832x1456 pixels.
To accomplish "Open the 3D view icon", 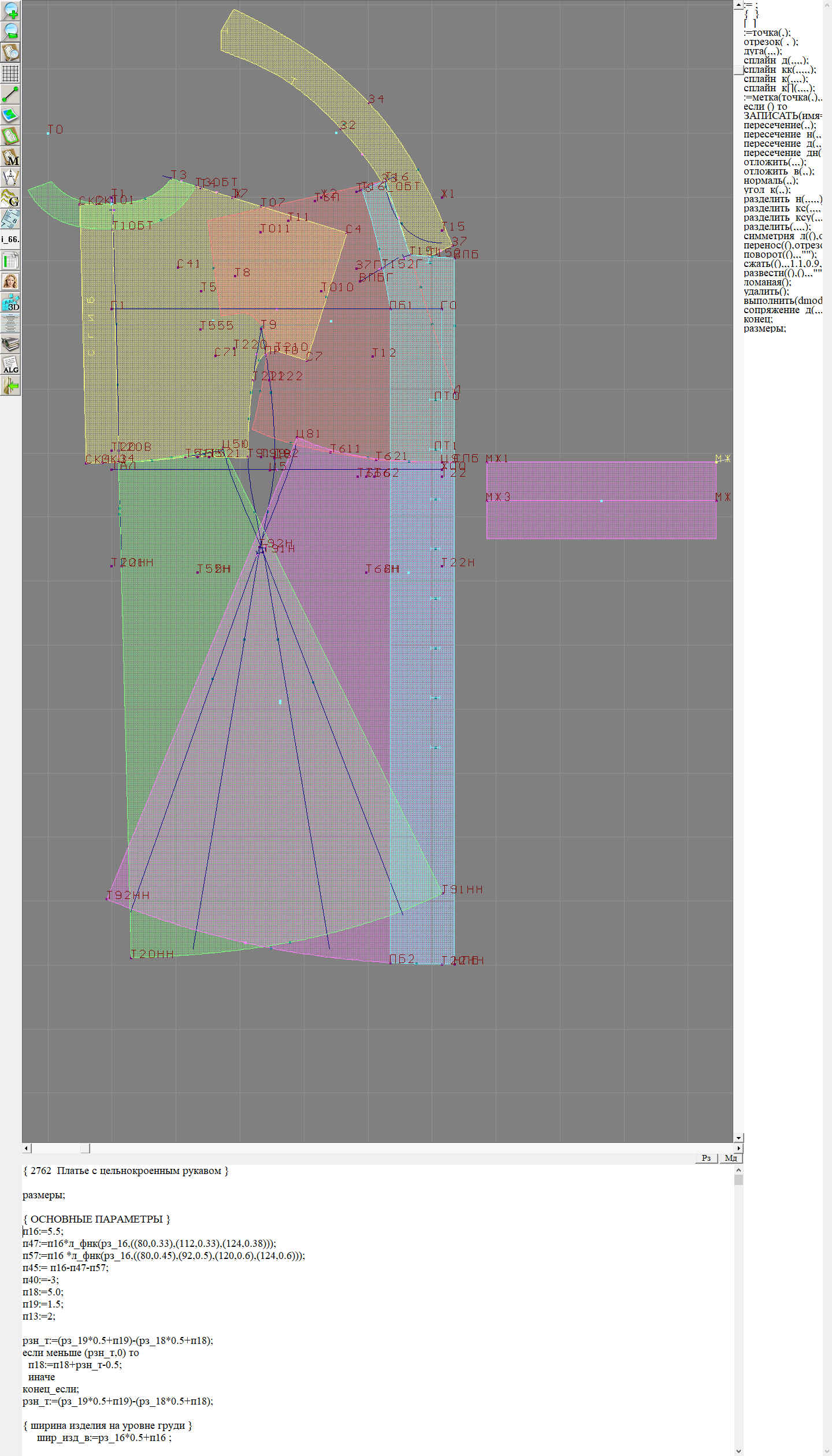I will point(10,302).
